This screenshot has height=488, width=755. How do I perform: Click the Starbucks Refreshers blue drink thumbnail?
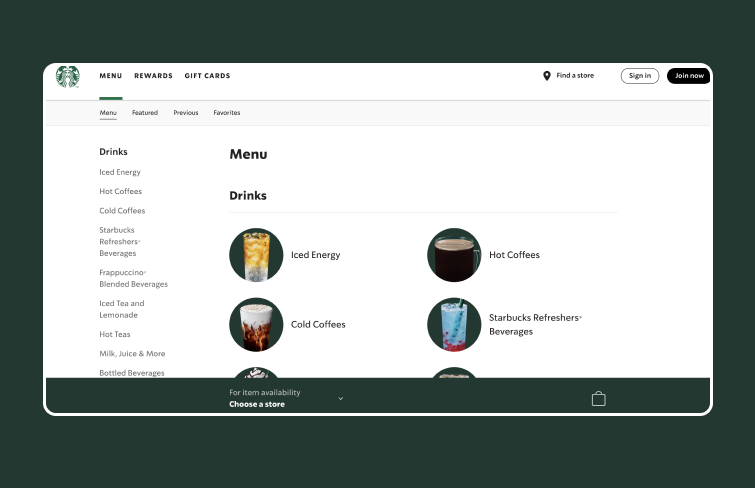454,324
